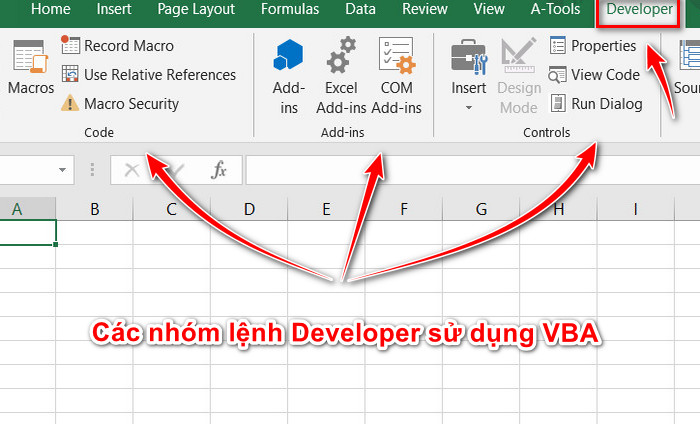Image resolution: width=700 pixels, height=424 pixels.
Task: Click into the formula bar
Action: (x=473, y=170)
